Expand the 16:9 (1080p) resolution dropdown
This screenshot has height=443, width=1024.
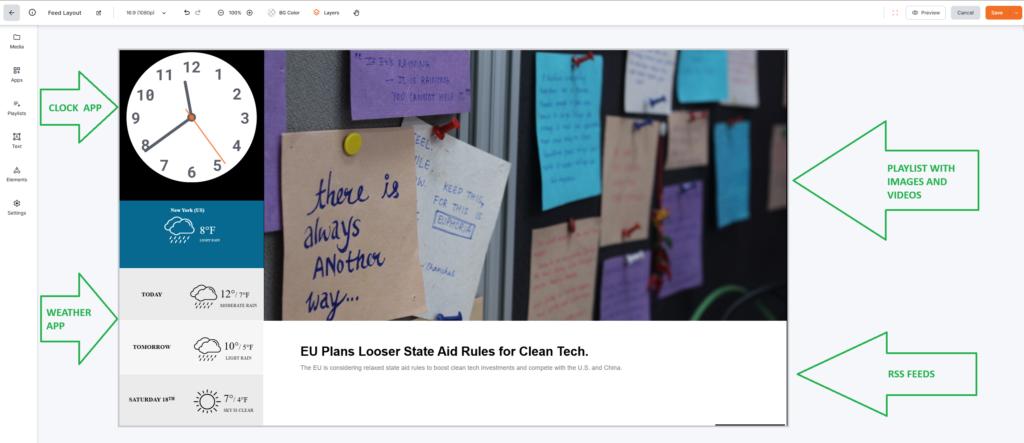[145, 12]
